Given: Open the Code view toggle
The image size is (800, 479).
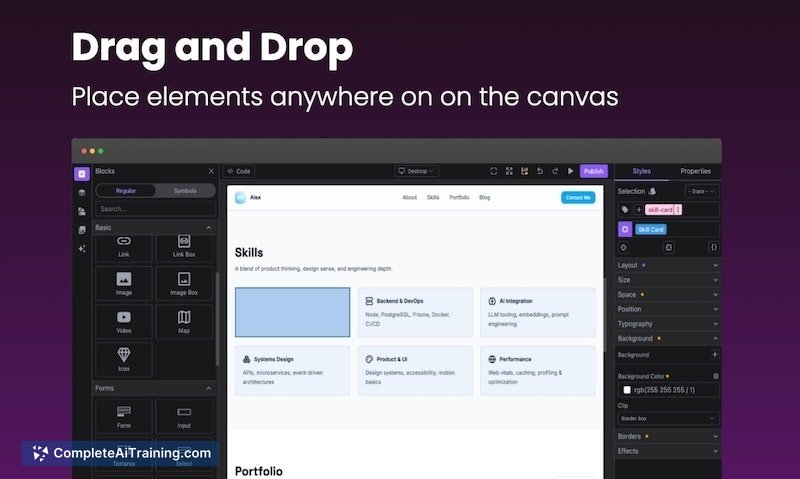Looking at the screenshot, I should (x=238, y=171).
